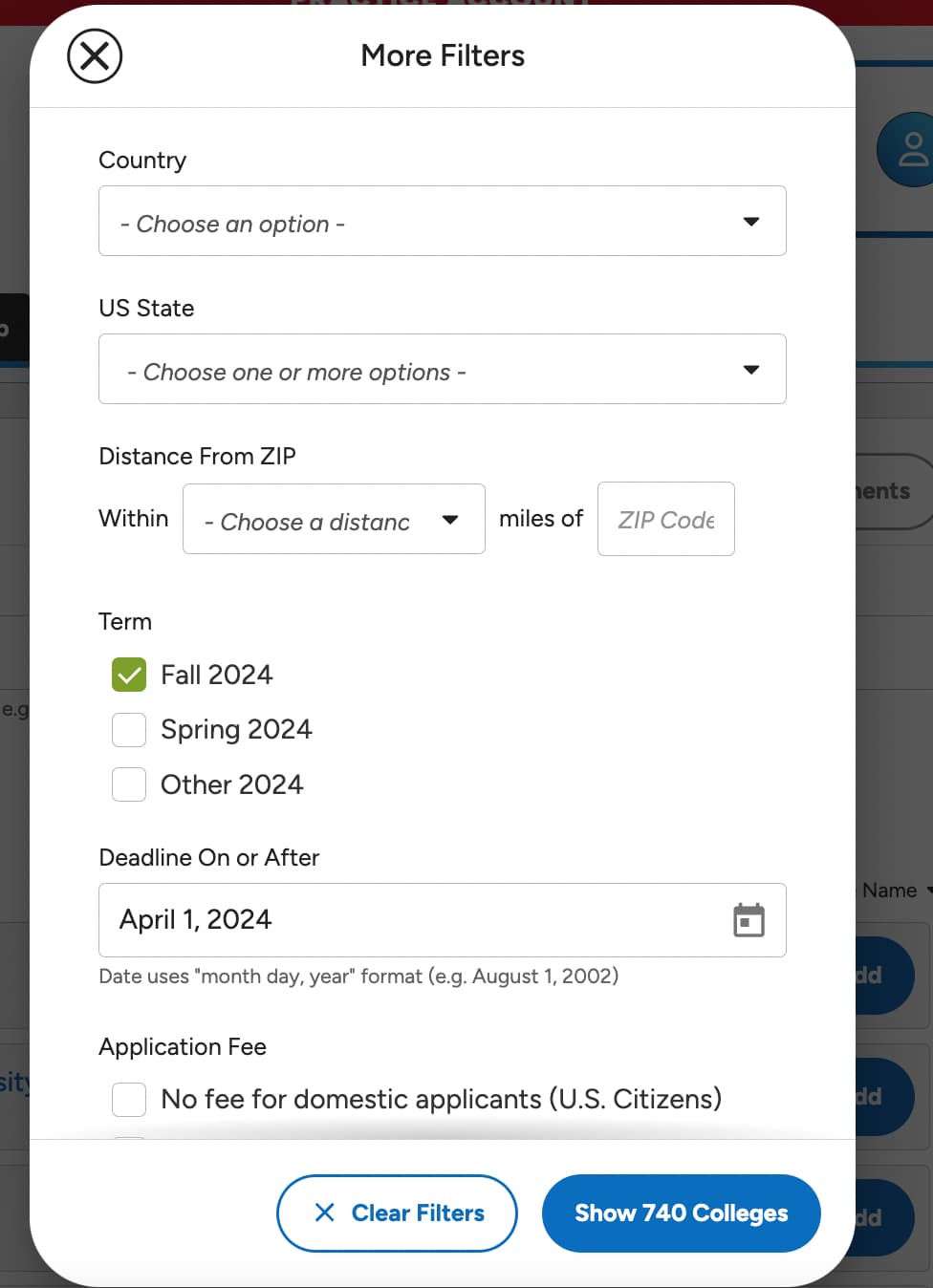Uncheck the Fall 2024 term checkbox
The height and width of the screenshot is (1288, 933).
tap(129, 675)
